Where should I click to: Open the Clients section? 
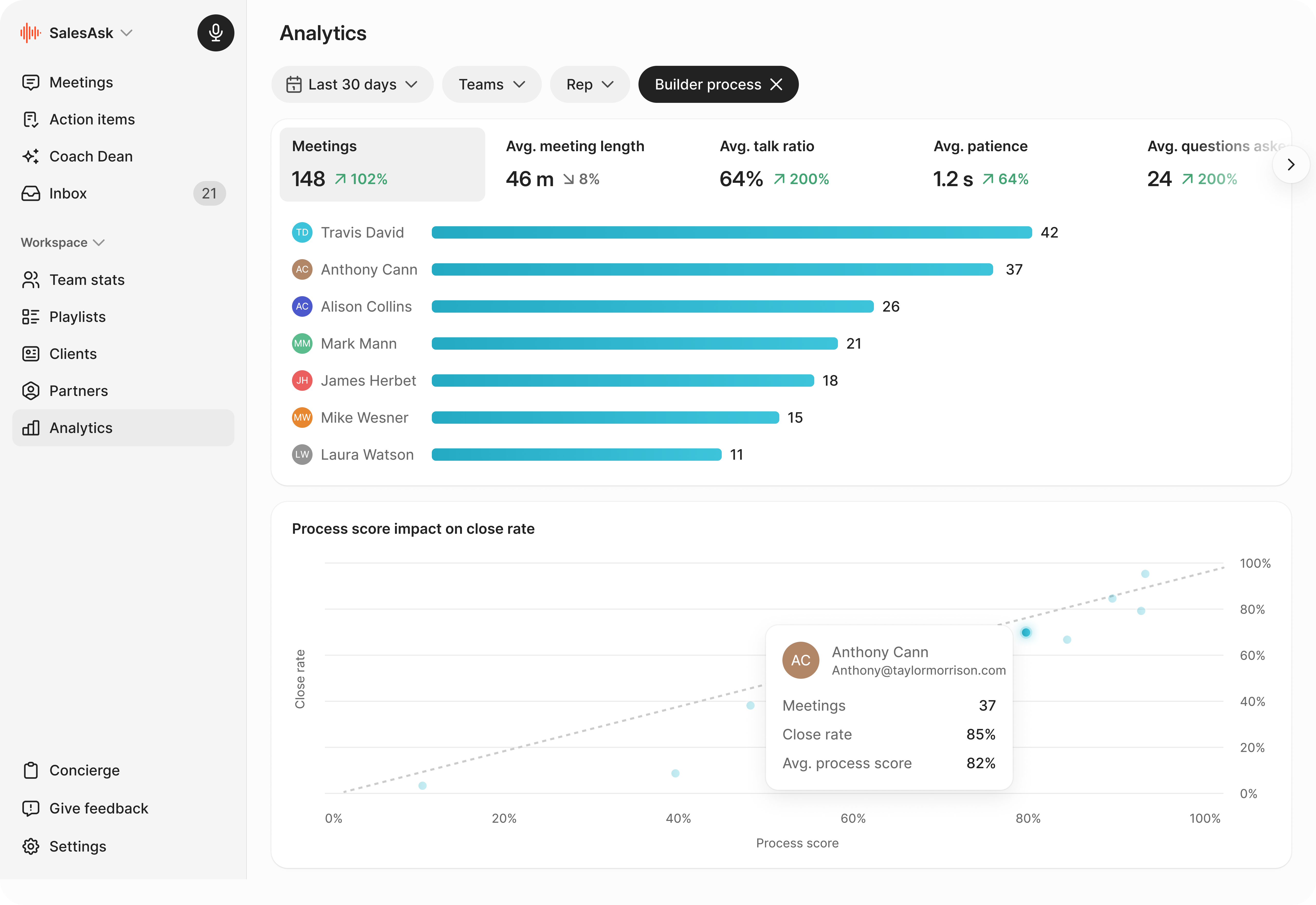72,354
